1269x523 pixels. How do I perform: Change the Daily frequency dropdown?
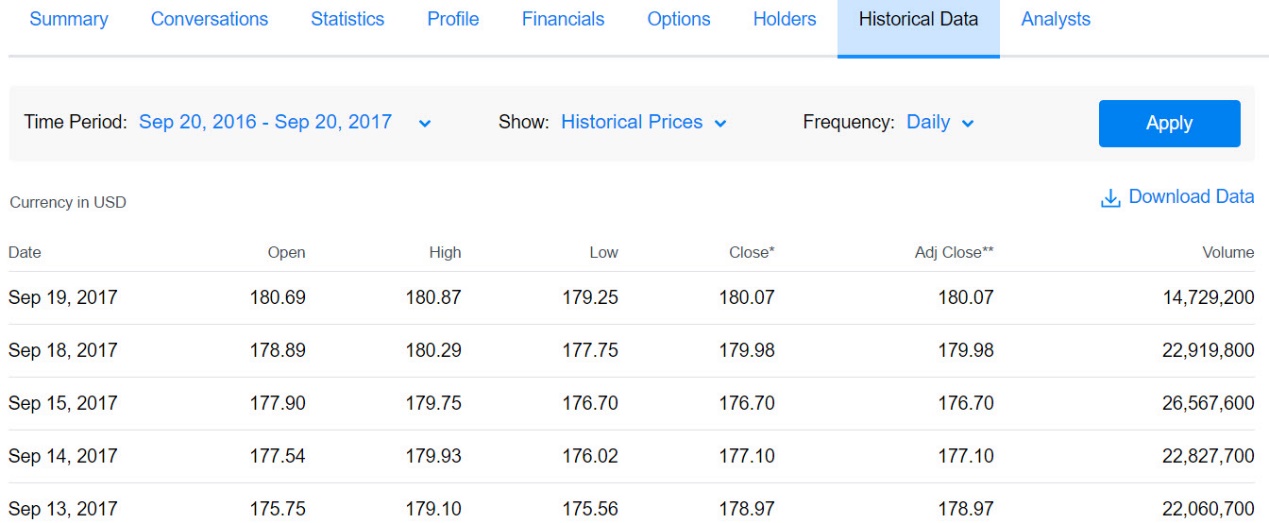click(939, 122)
